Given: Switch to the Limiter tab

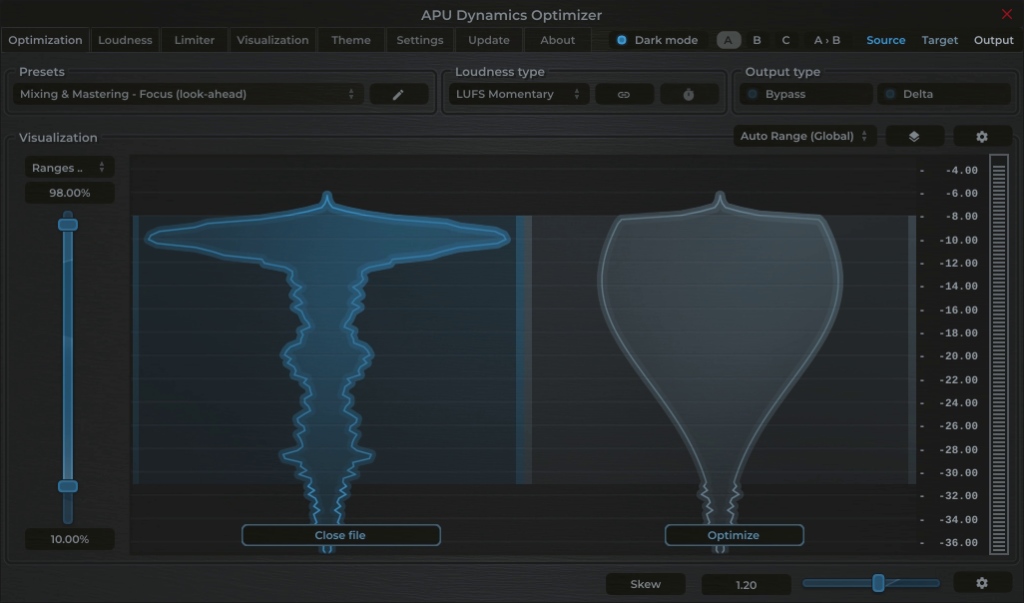Looking at the screenshot, I should click(x=193, y=40).
